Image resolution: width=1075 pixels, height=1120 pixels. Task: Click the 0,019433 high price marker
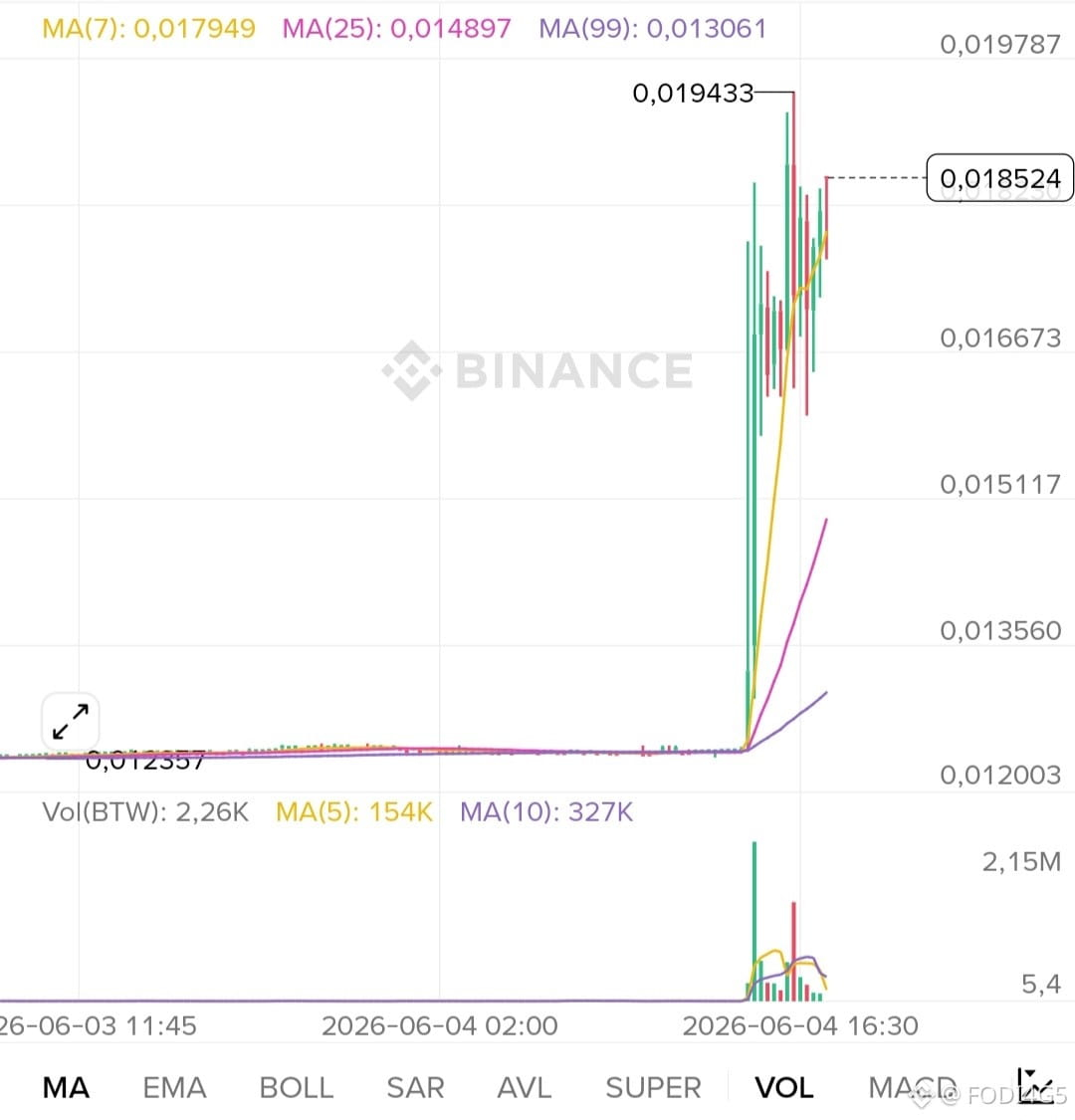coord(693,93)
